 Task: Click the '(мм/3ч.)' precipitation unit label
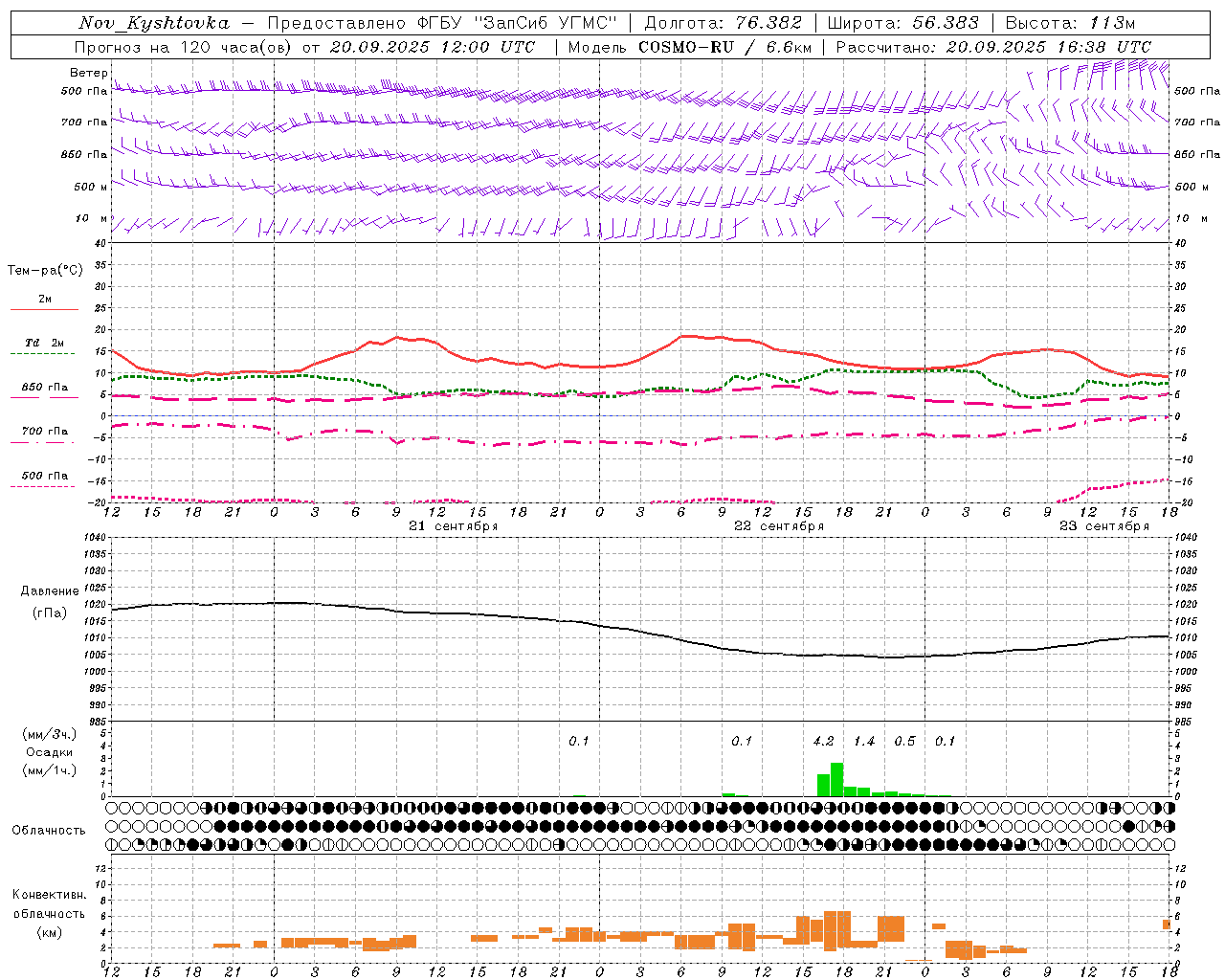click(50, 734)
